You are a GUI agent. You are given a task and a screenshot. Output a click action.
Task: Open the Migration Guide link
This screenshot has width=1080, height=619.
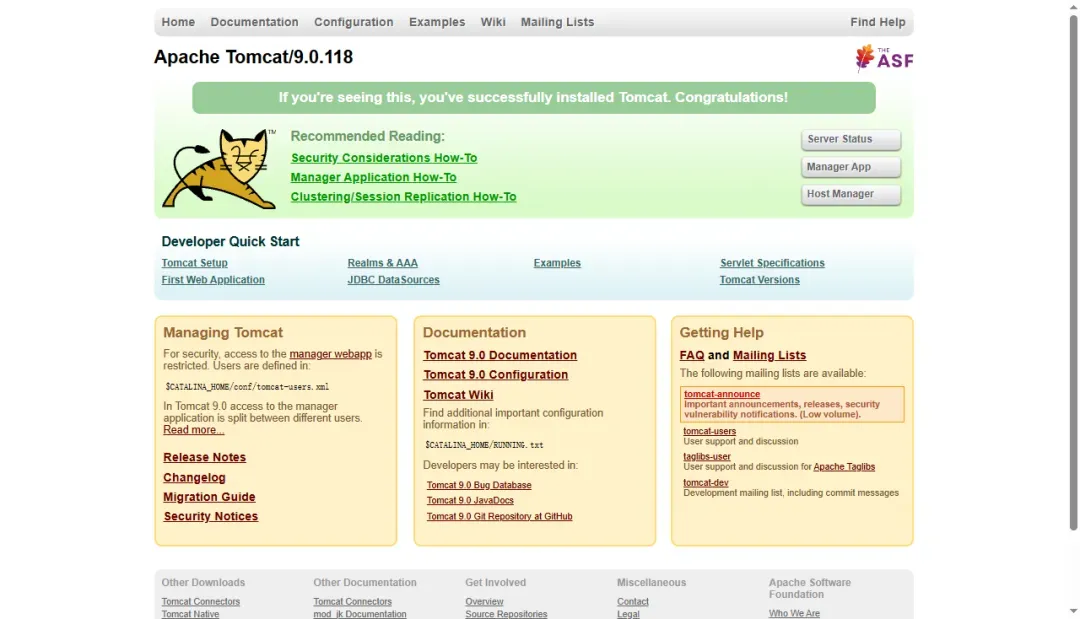209,496
